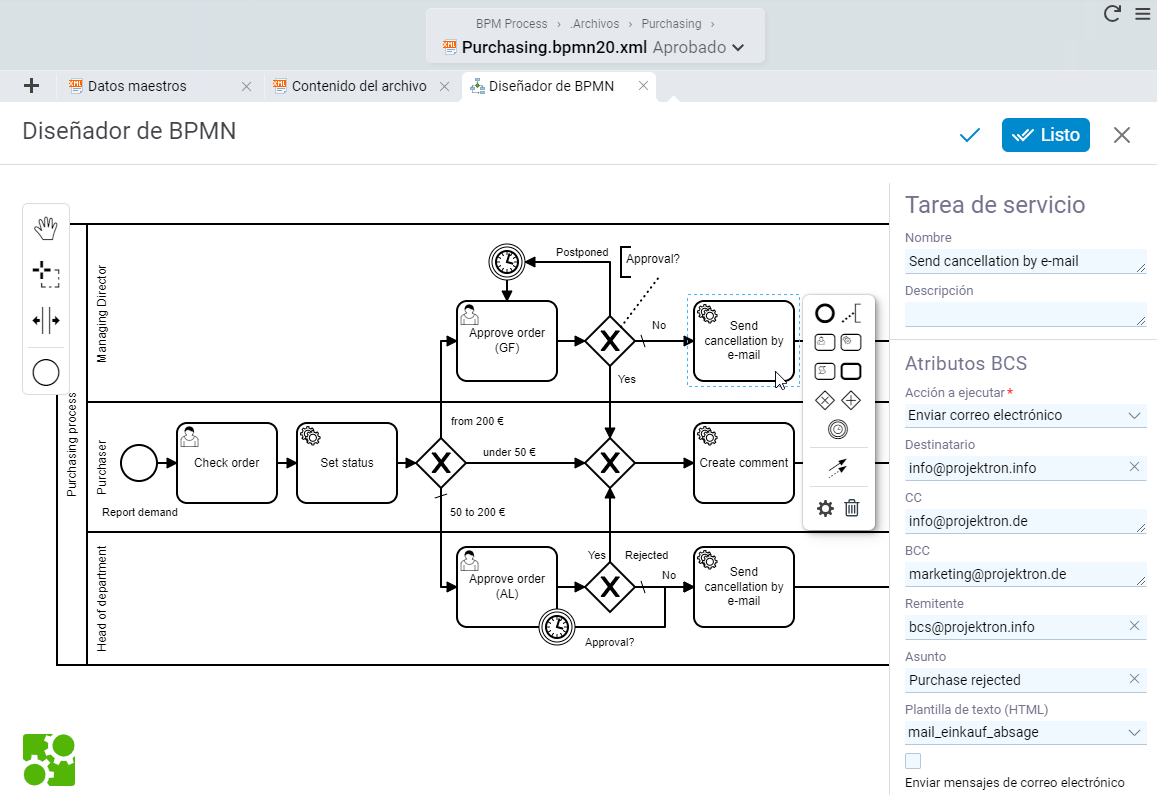Open BPM Process breadcrumb link
This screenshot has height=802, width=1157.
click(511, 24)
